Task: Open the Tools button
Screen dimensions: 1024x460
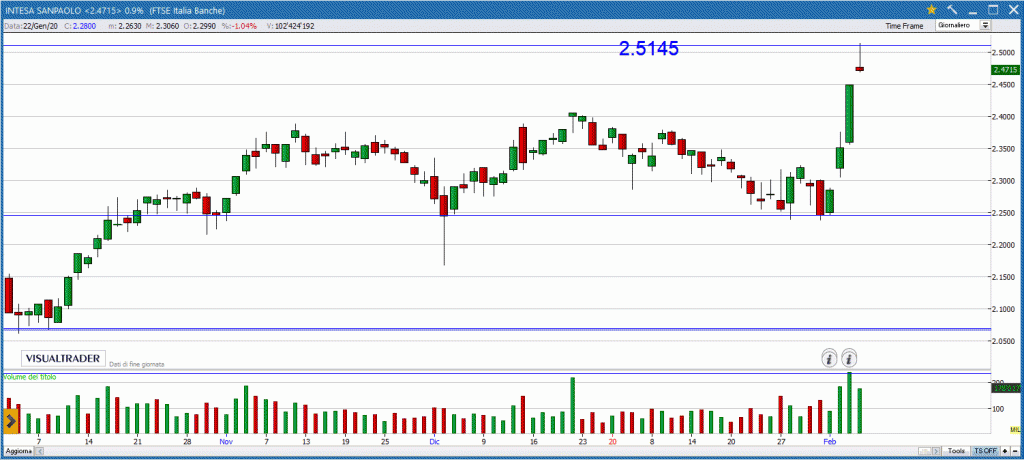Action: (957, 451)
